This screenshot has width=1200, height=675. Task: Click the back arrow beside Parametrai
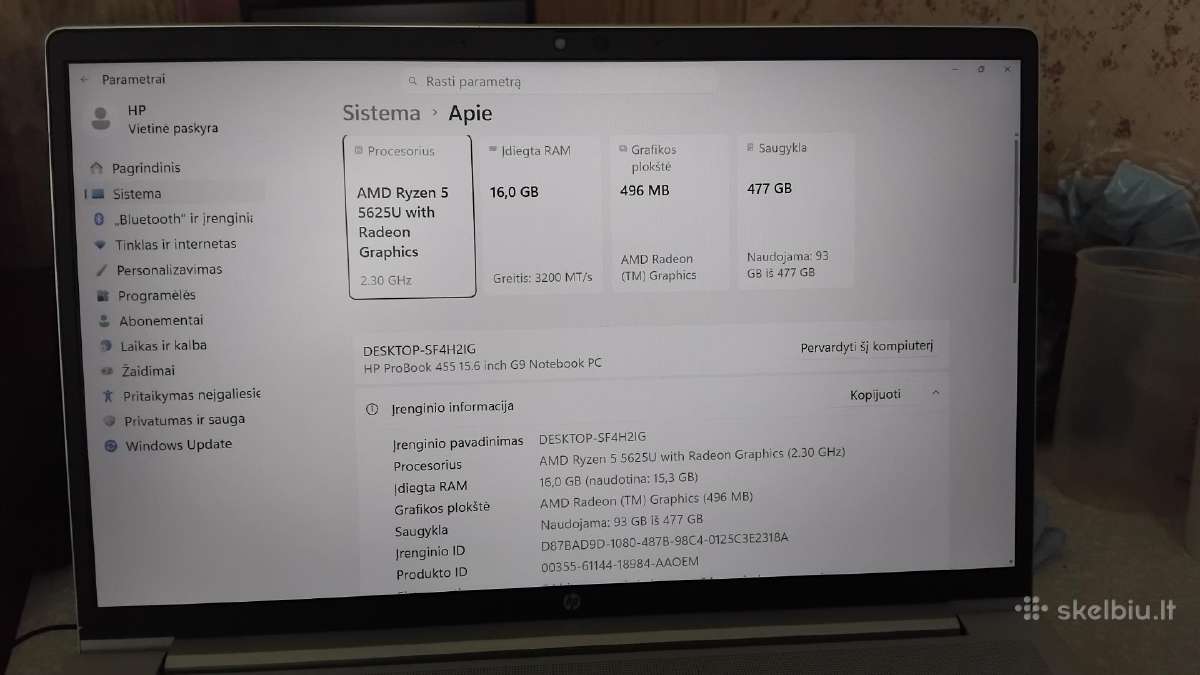85,79
